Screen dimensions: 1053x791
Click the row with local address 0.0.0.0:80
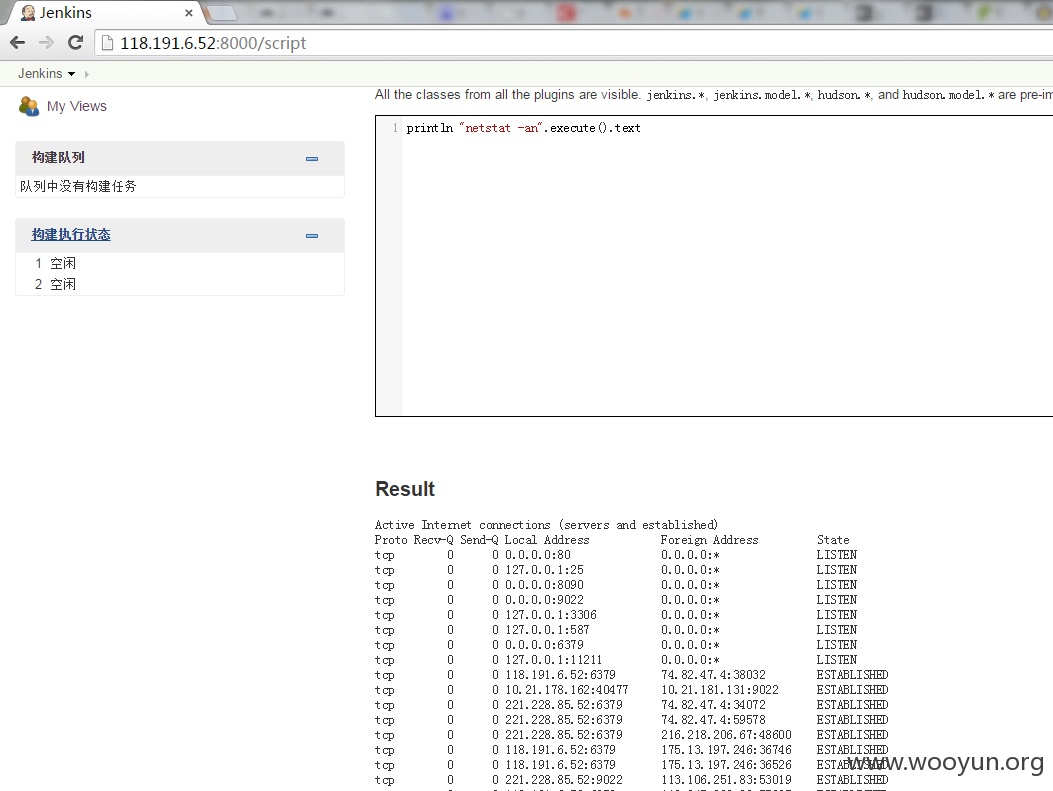(616, 555)
